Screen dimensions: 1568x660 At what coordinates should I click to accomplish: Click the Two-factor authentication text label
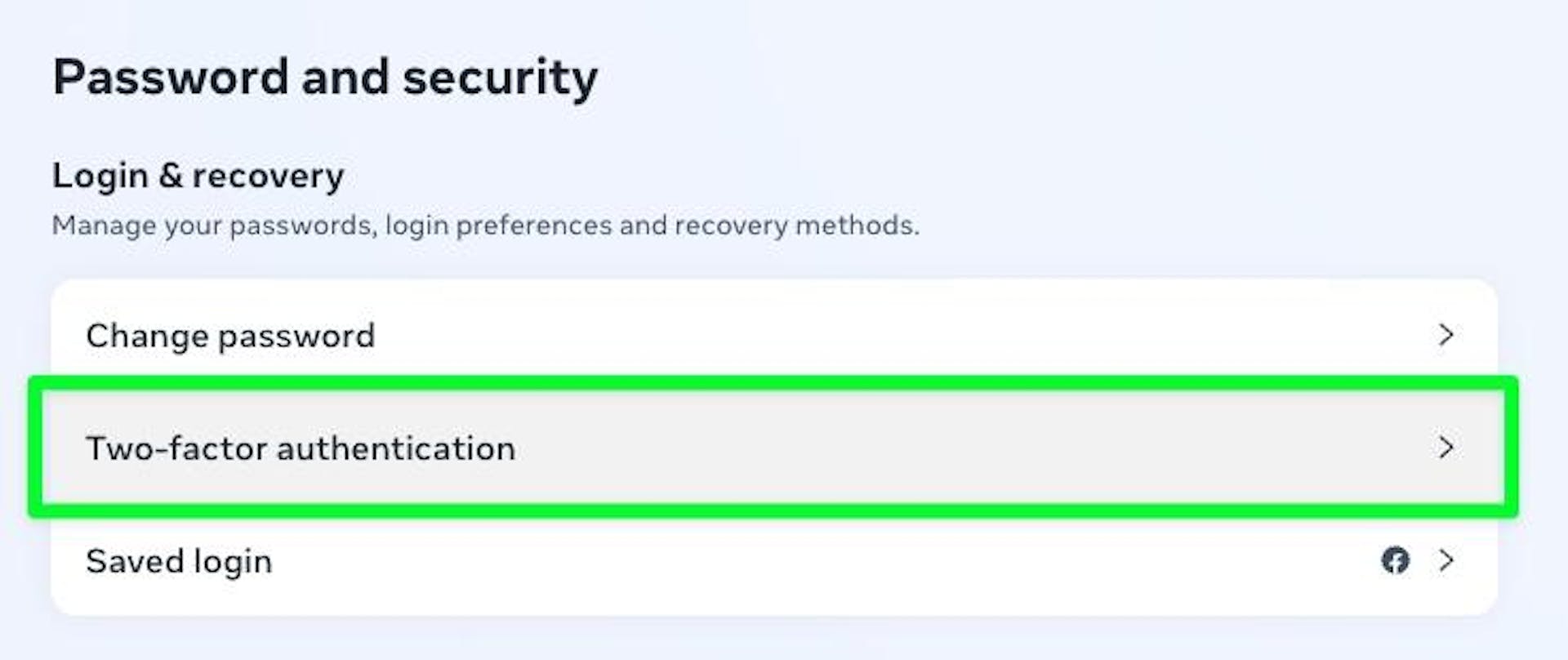(x=301, y=448)
